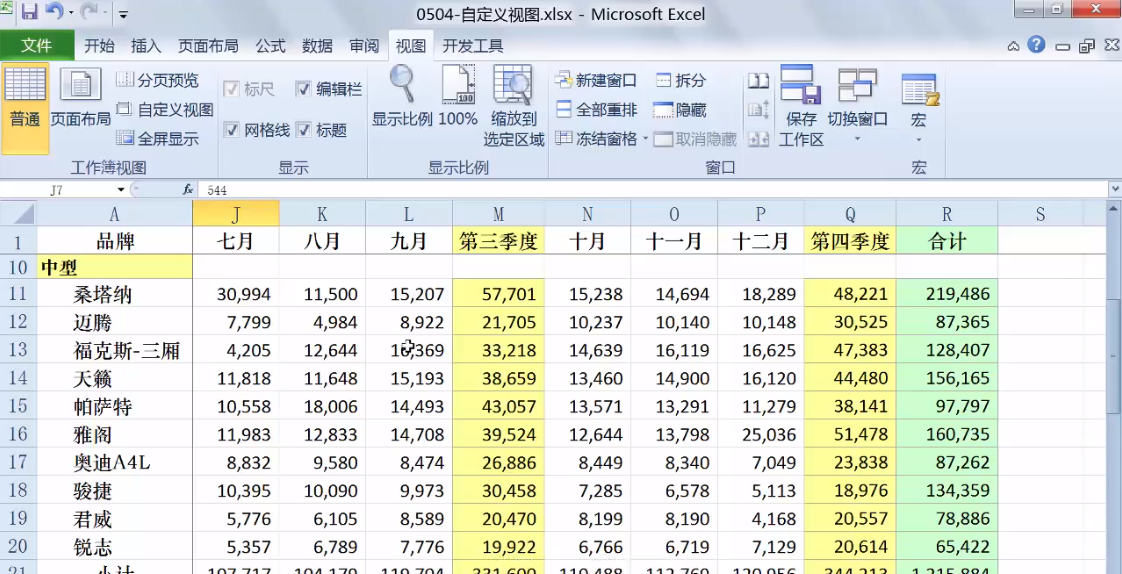Click cell with value 25,036
Screen dimensions: 1122x574
tap(761, 434)
